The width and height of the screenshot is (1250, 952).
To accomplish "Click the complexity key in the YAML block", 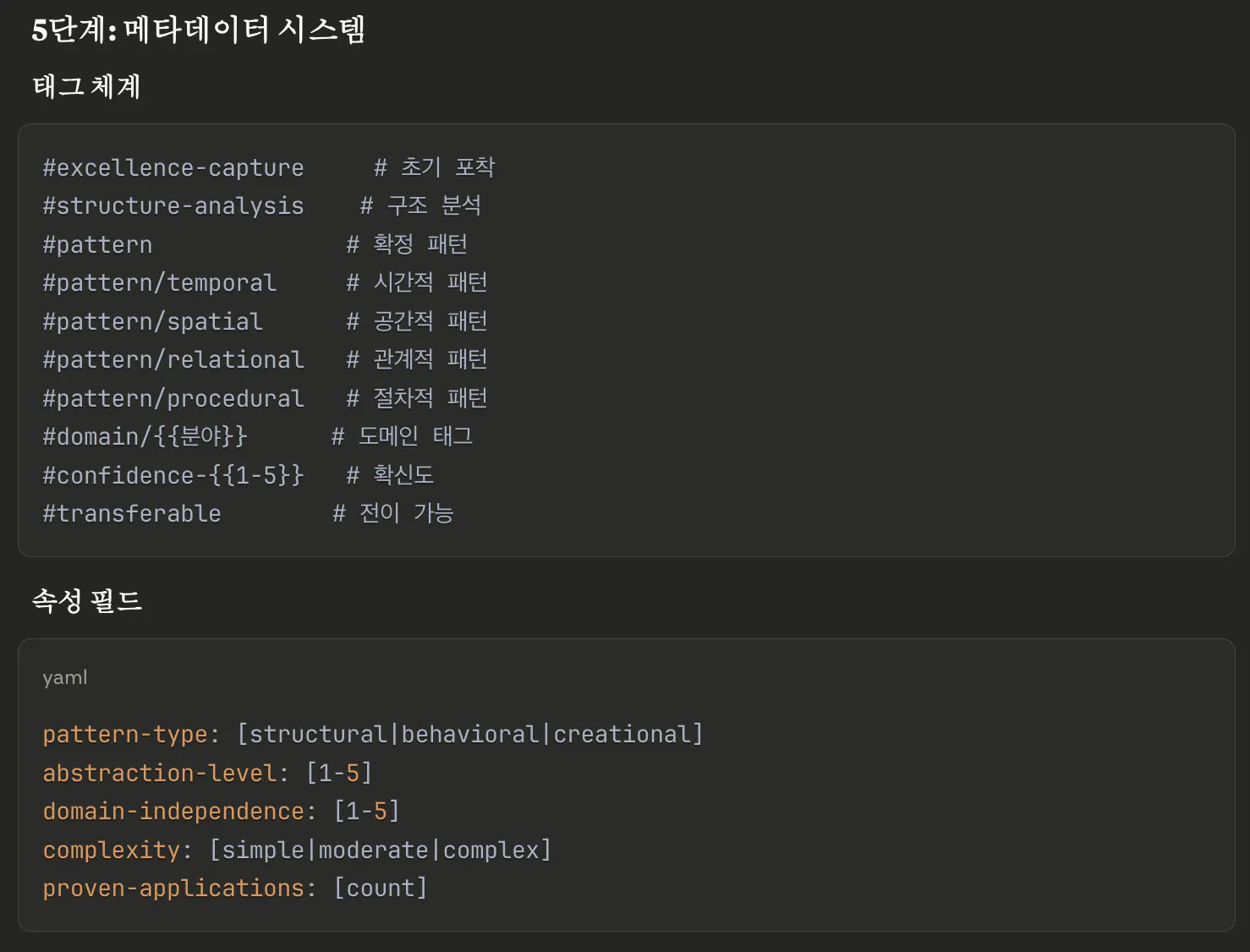I will click(112, 851).
